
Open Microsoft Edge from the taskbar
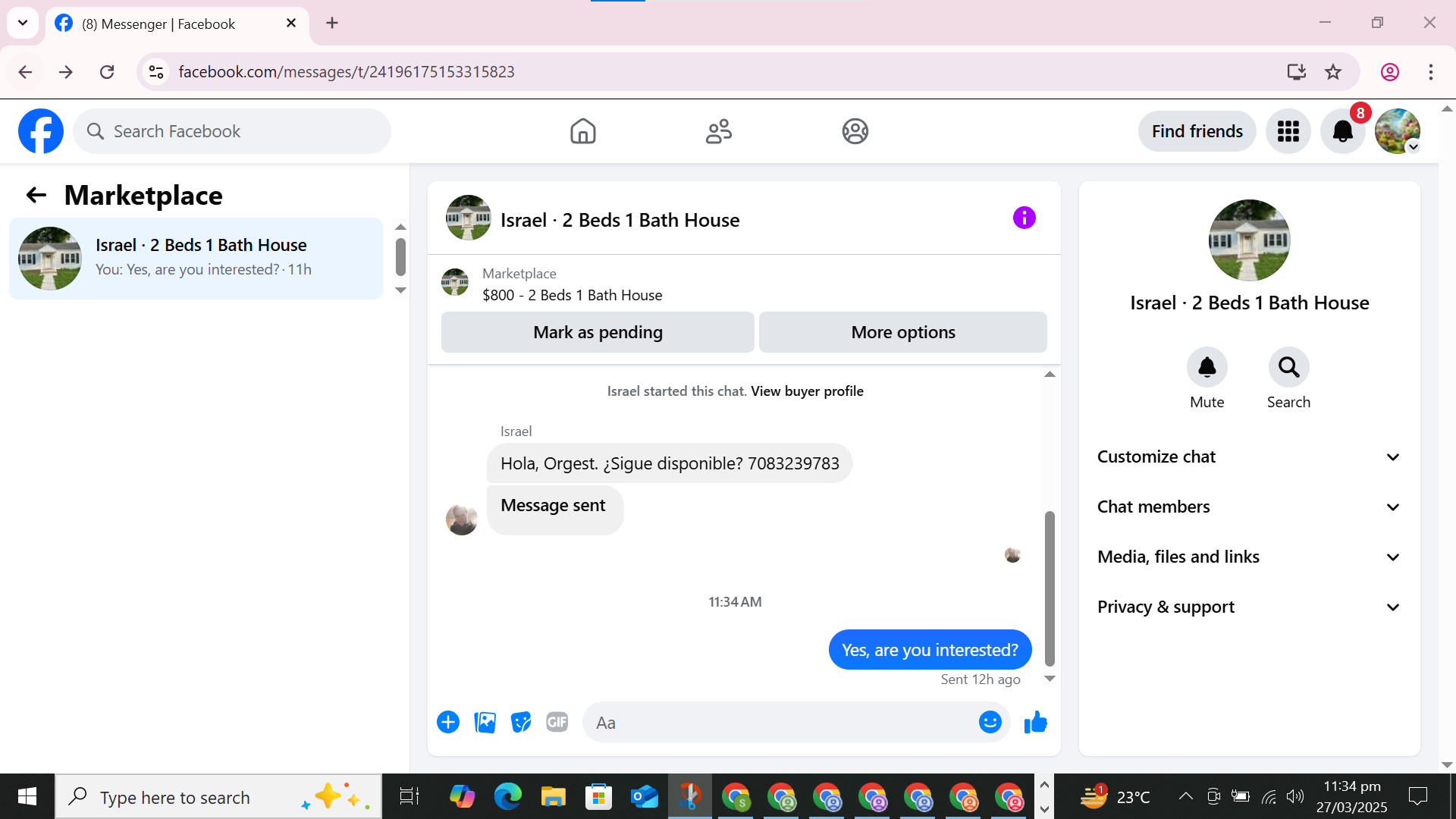507,797
